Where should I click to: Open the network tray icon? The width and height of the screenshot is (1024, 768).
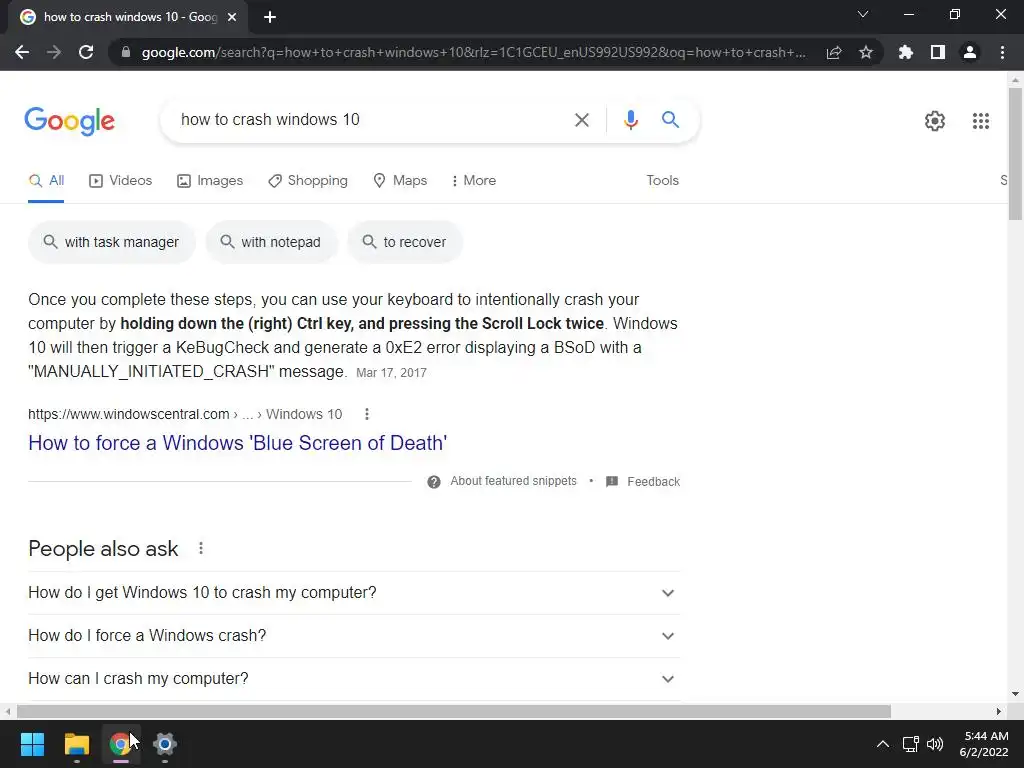(x=910, y=744)
